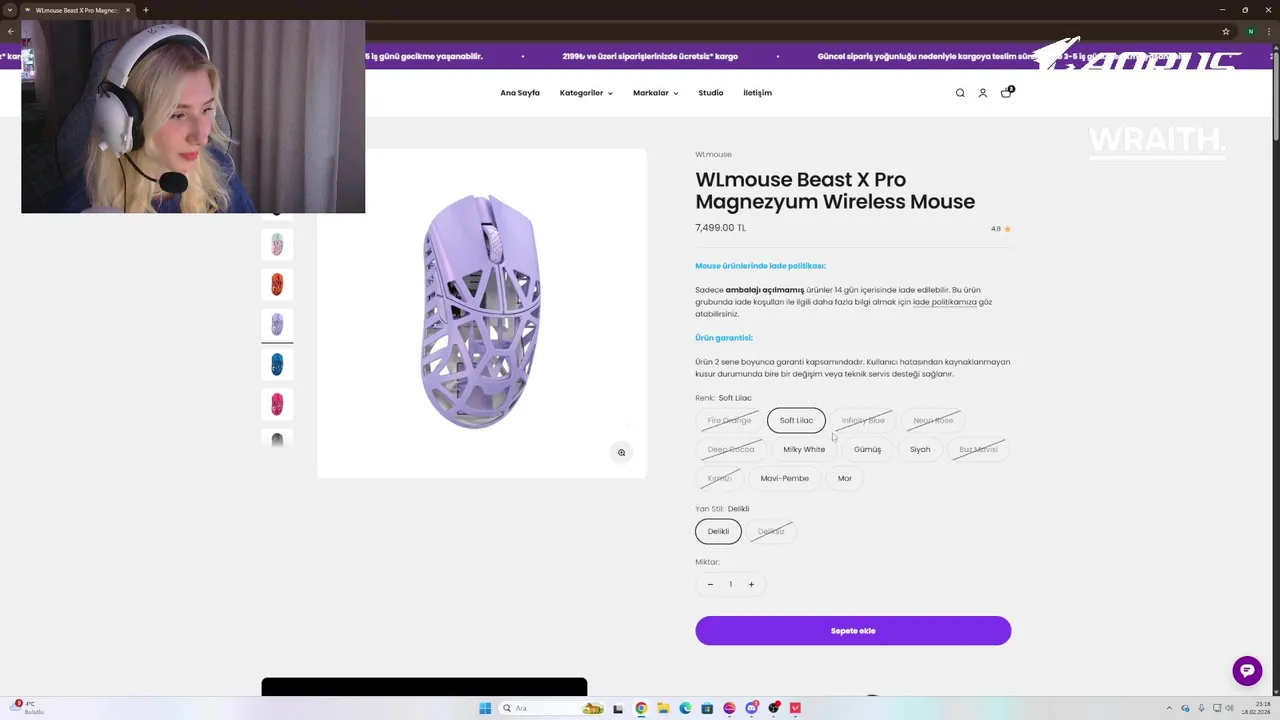This screenshot has width=1280, height=720.
Task: Open the Windows Start menu
Action: (485, 708)
